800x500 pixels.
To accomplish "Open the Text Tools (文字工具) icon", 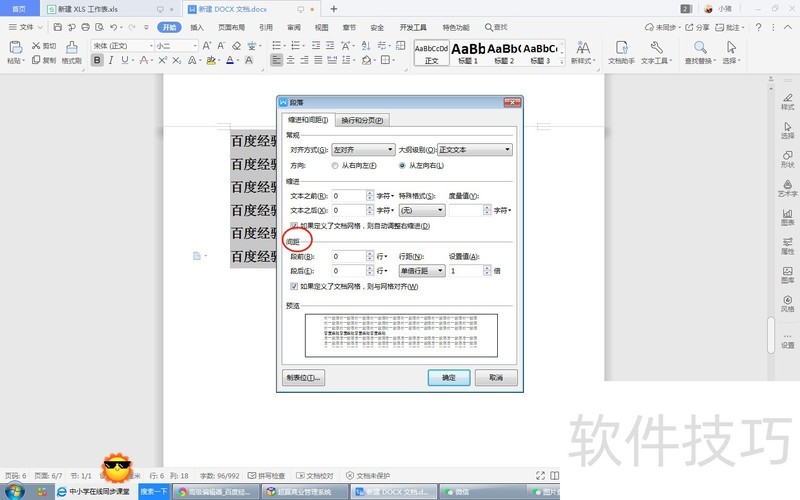I will click(x=658, y=52).
